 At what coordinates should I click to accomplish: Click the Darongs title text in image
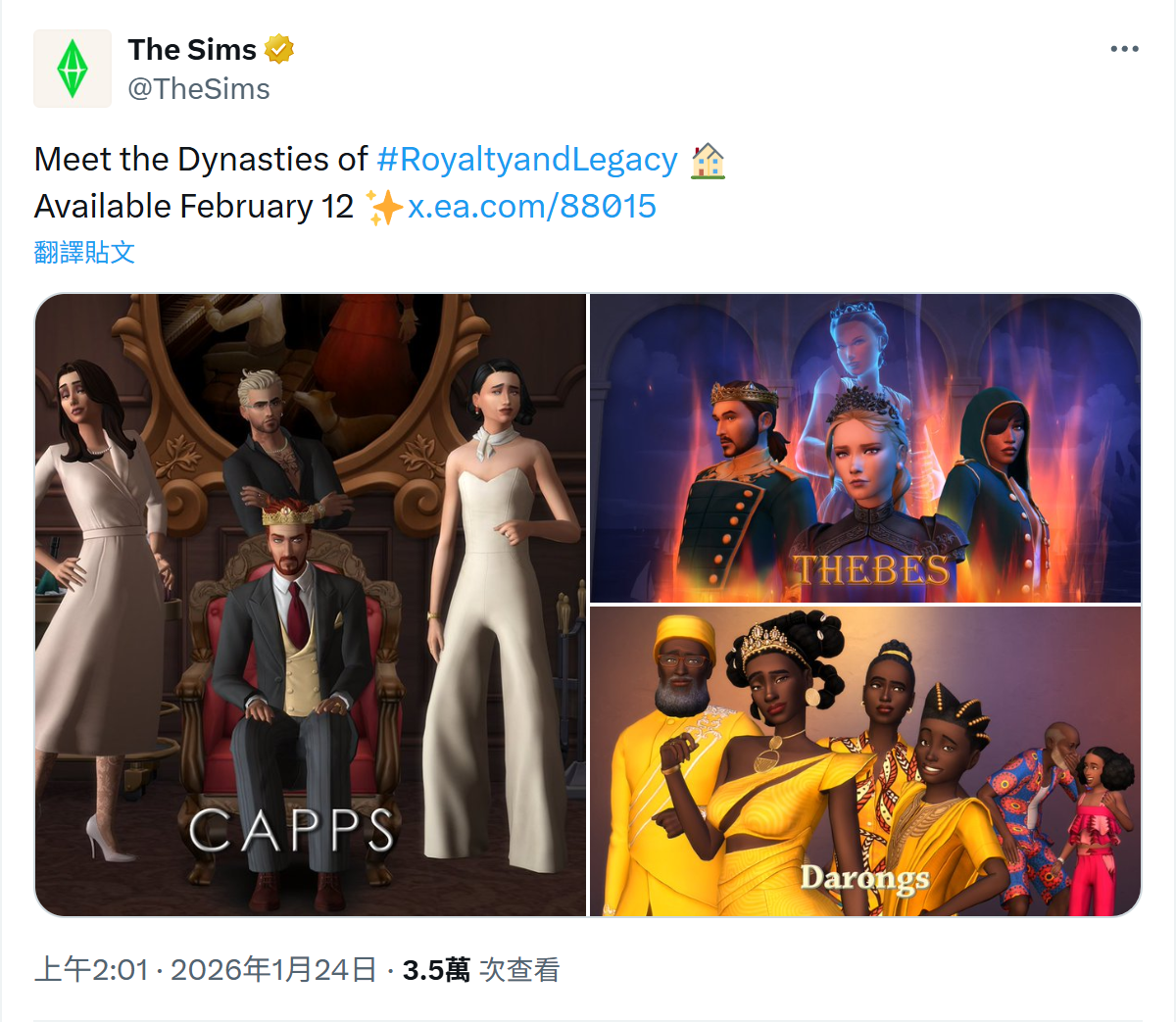click(864, 878)
